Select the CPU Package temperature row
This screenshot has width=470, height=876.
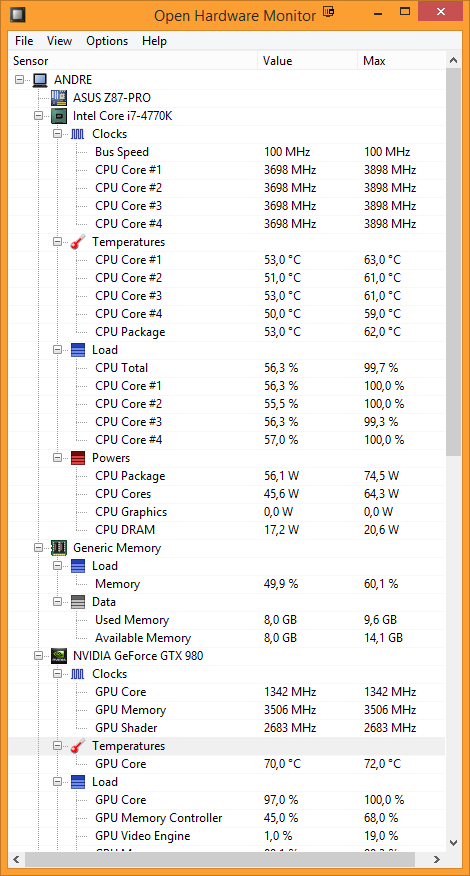pyautogui.click(x=227, y=332)
